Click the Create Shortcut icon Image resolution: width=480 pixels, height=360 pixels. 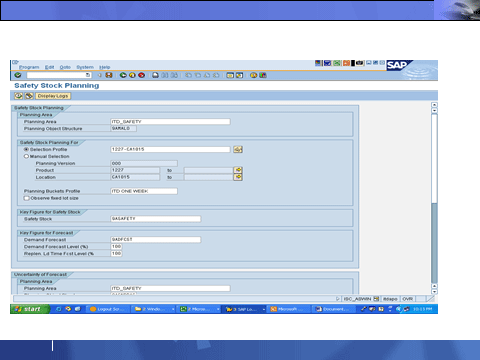(x=239, y=76)
